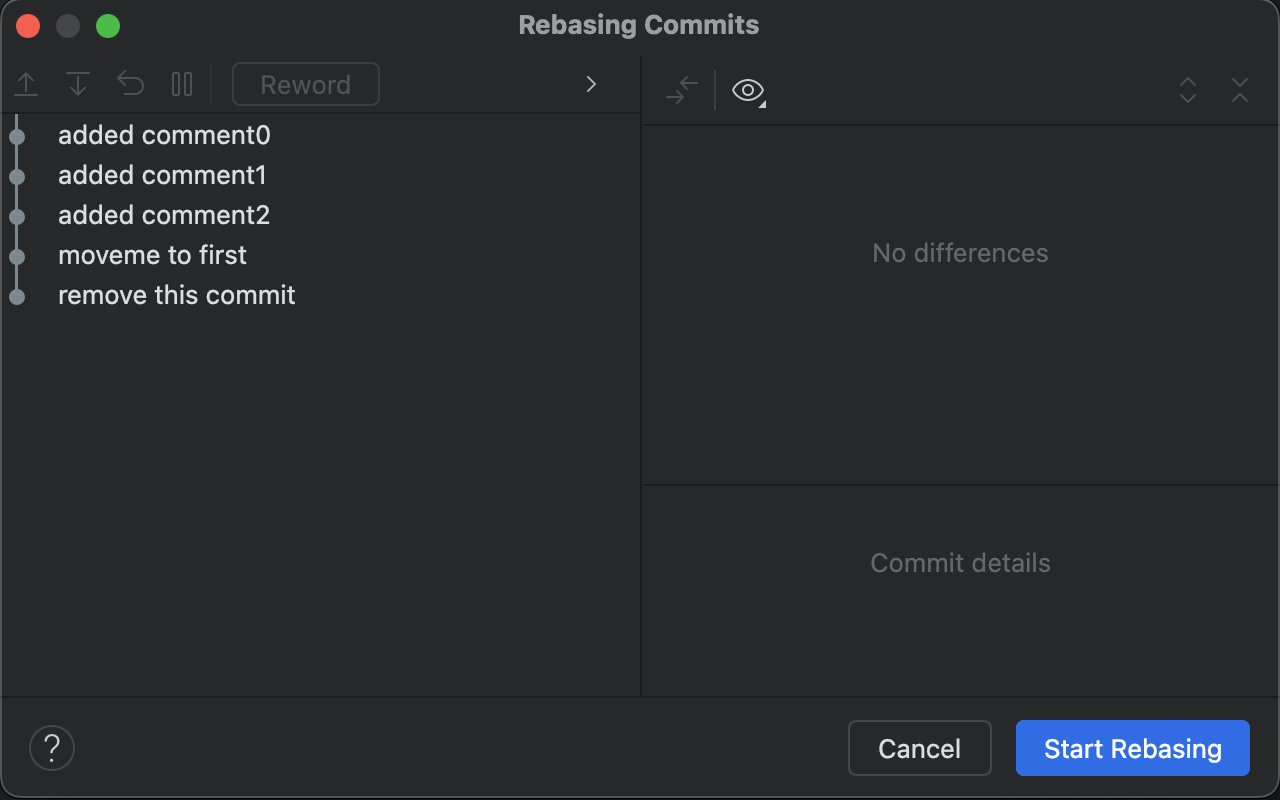Open the help question mark button
The height and width of the screenshot is (800, 1280).
tap(52, 748)
